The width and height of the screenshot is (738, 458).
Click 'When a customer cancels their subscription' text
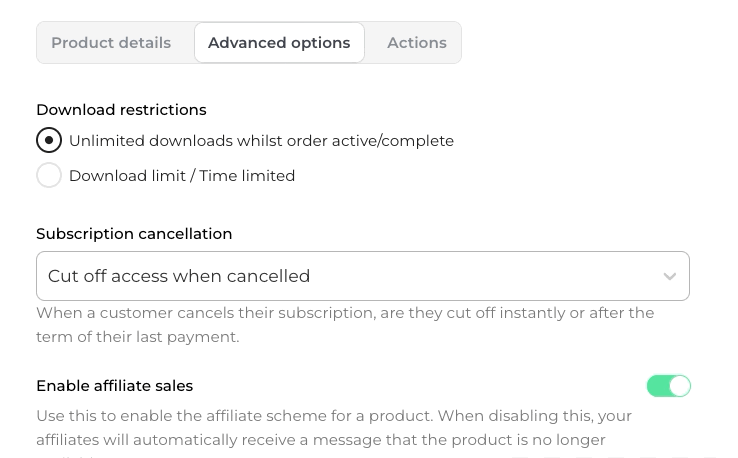click(x=205, y=313)
